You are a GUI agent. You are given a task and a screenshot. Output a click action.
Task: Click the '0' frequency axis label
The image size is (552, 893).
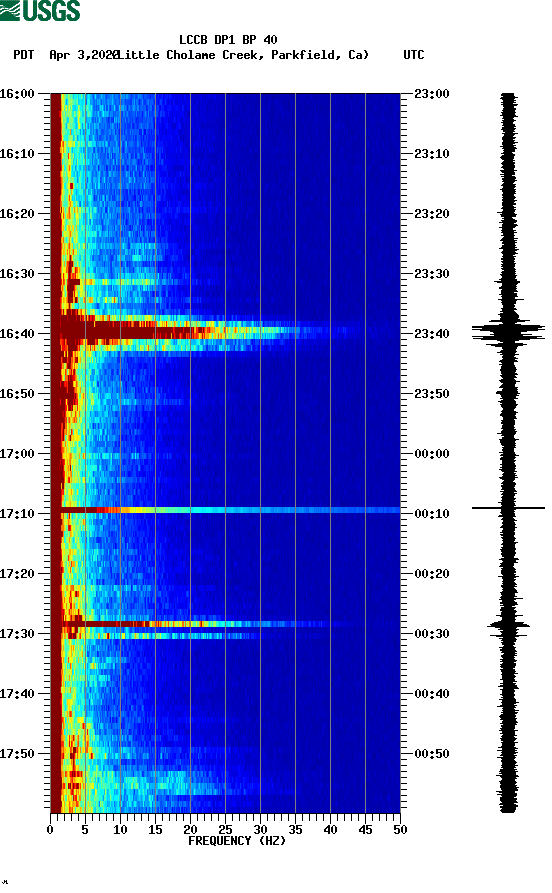click(x=50, y=830)
